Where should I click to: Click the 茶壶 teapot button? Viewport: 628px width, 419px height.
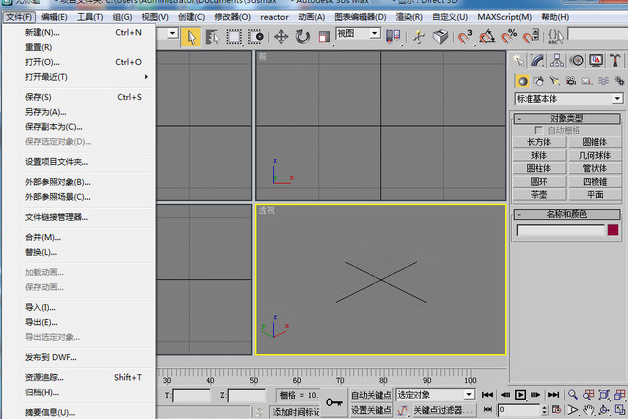tap(539, 195)
